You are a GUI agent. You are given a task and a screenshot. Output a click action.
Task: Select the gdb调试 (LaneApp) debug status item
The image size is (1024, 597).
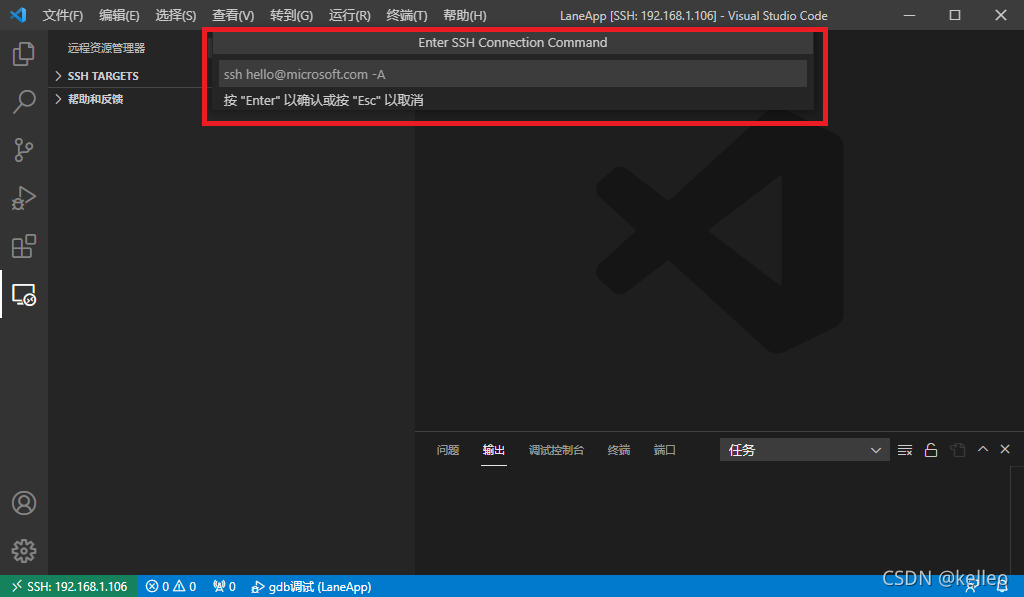(x=312, y=587)
